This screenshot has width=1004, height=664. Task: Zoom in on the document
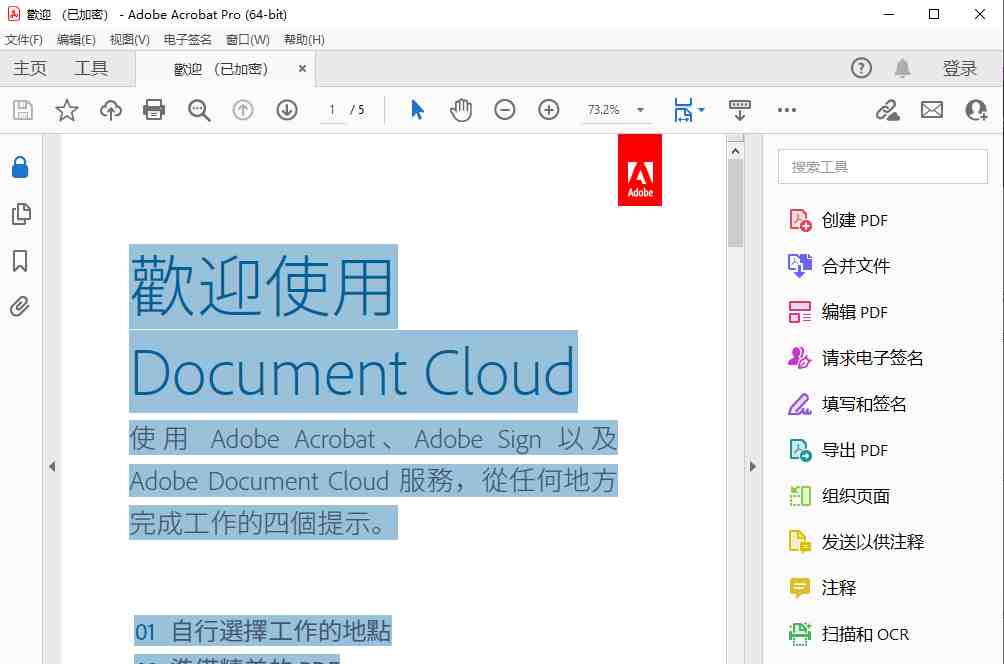[x=548, y=110]
